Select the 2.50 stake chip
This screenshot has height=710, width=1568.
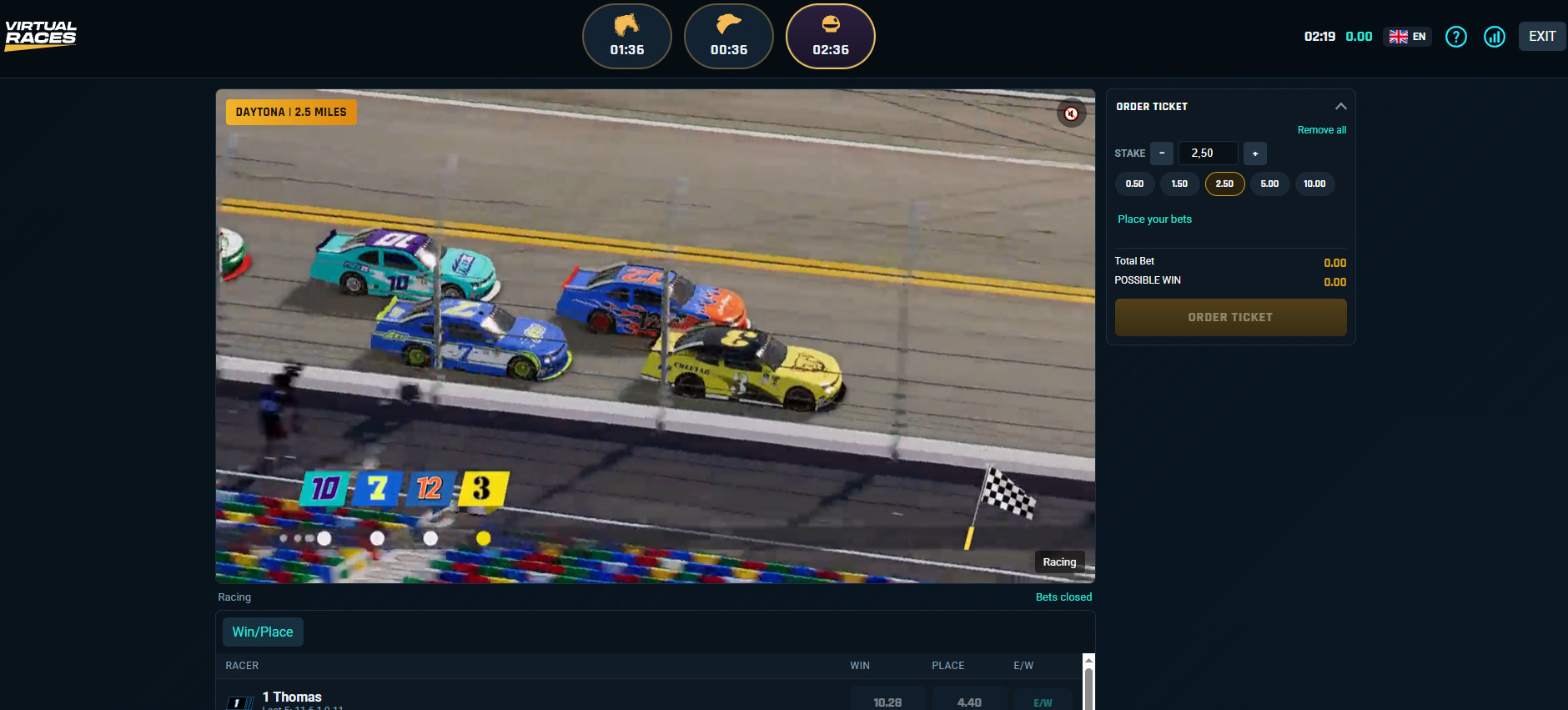(1225, 184)
